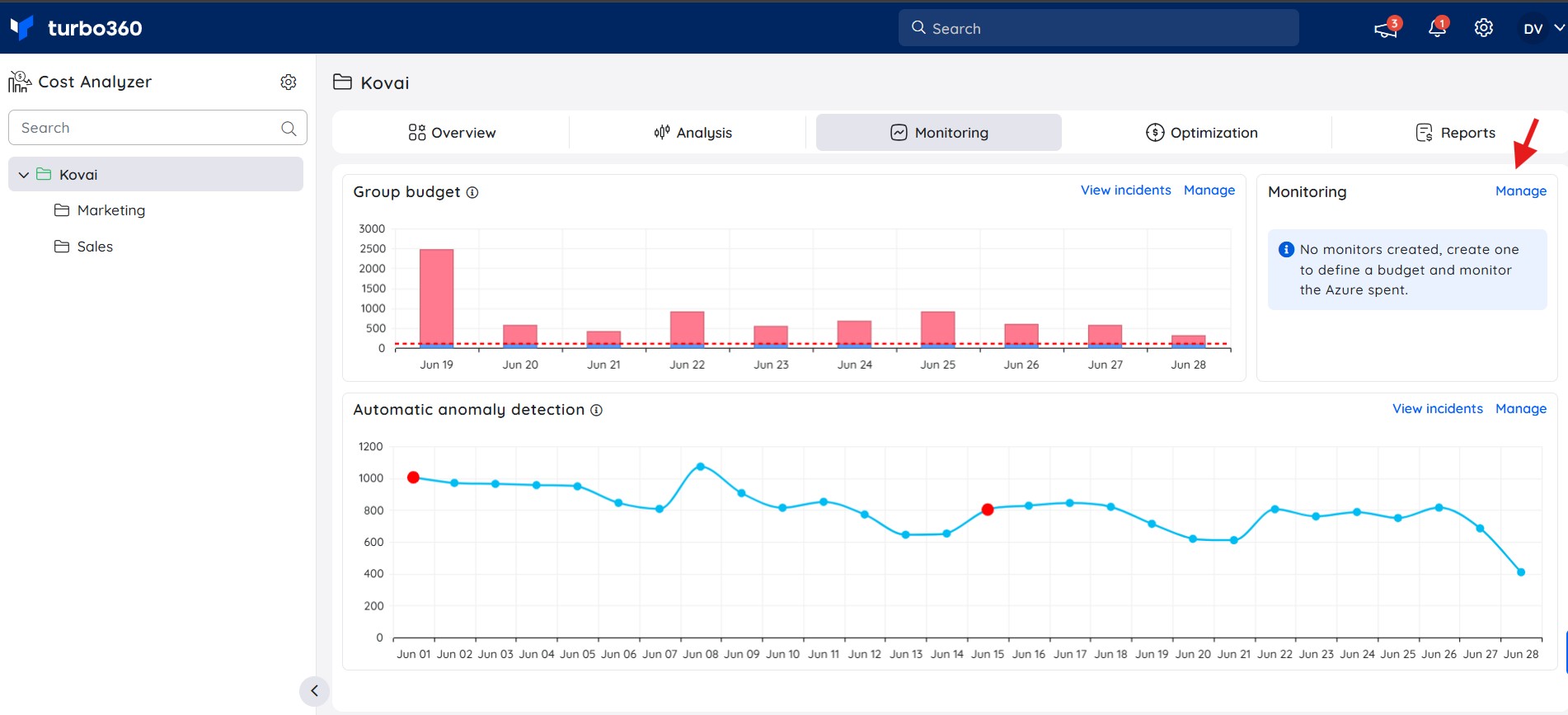The width and height of the screenshot is (1568, 715).
Task: Click the Kovai page title text
Action: point(385,82)
